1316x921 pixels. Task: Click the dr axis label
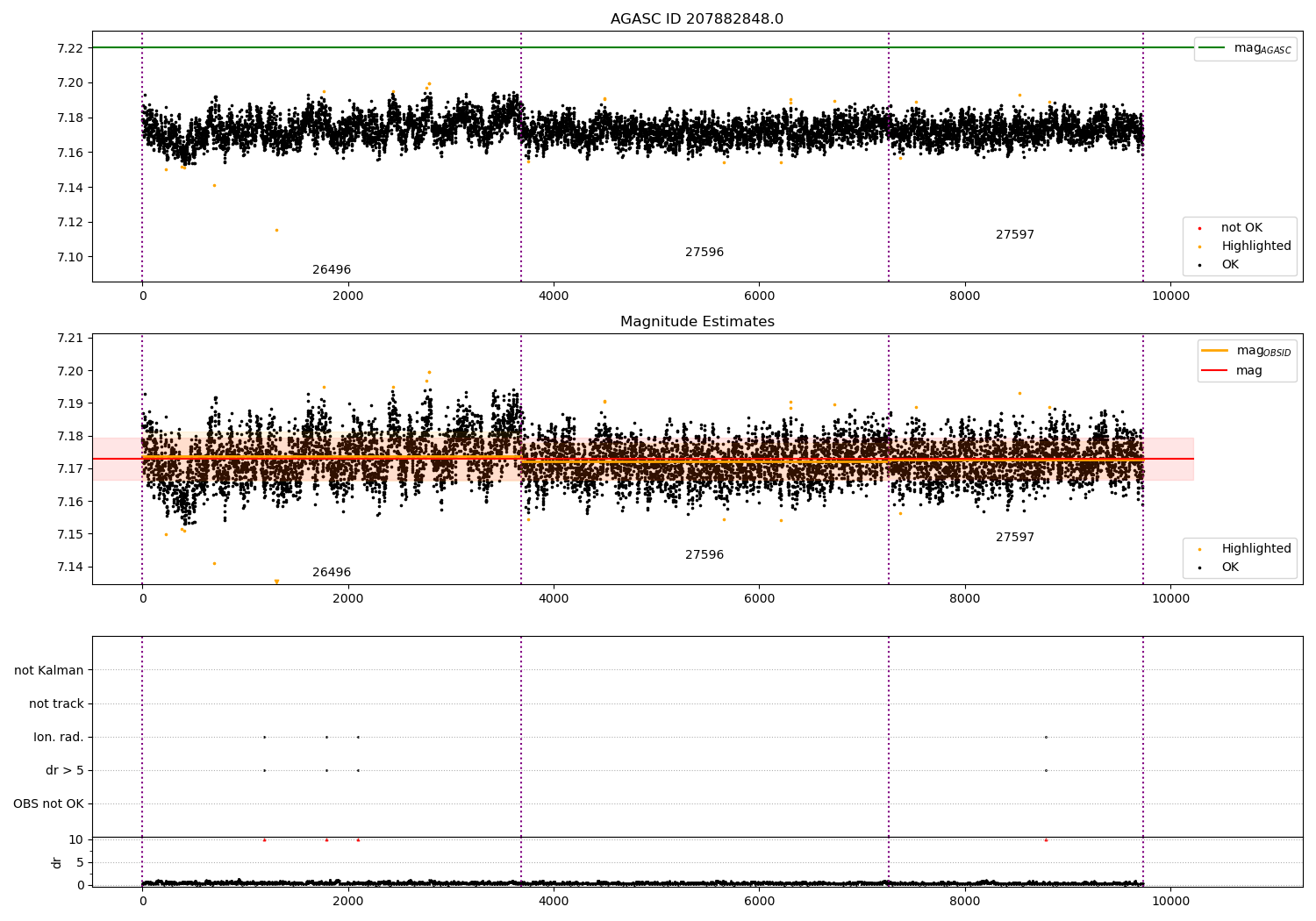[x=57, y=862]
